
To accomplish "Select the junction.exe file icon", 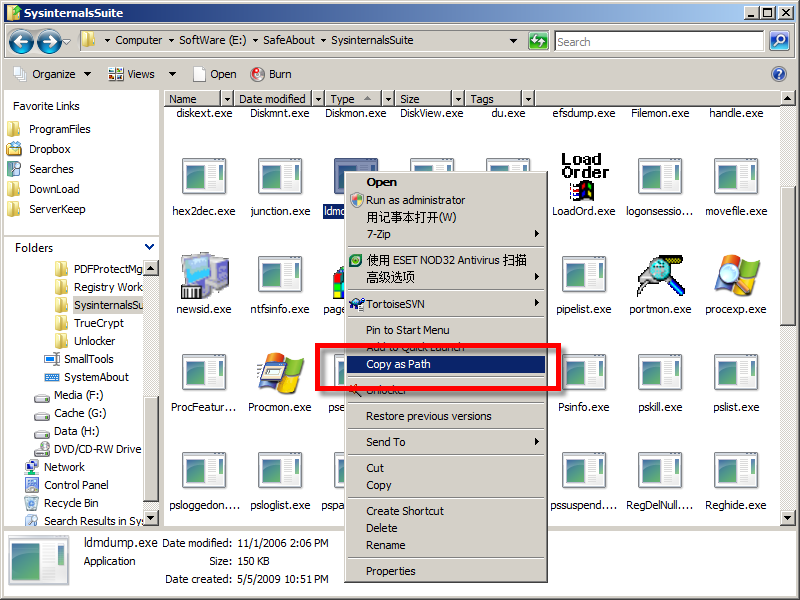I will click(280, 176).
